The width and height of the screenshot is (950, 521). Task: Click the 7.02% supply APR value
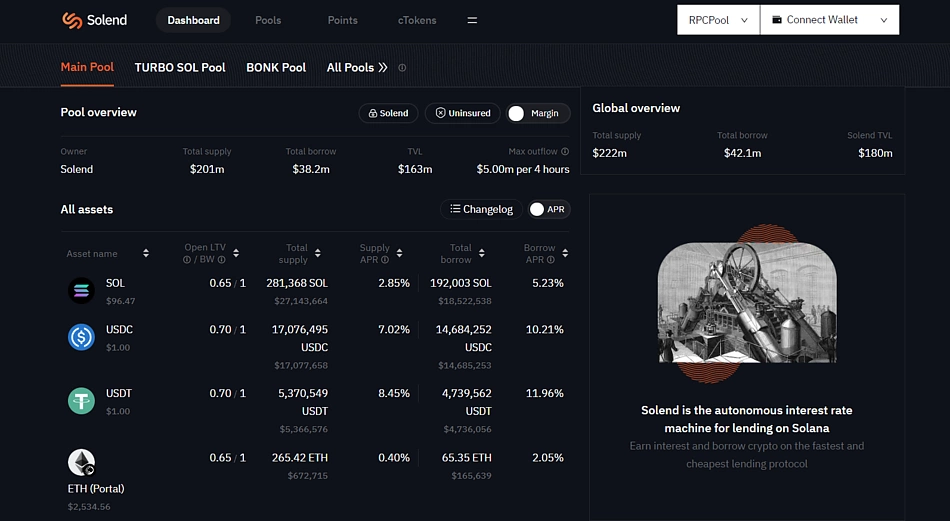[394, 330]
